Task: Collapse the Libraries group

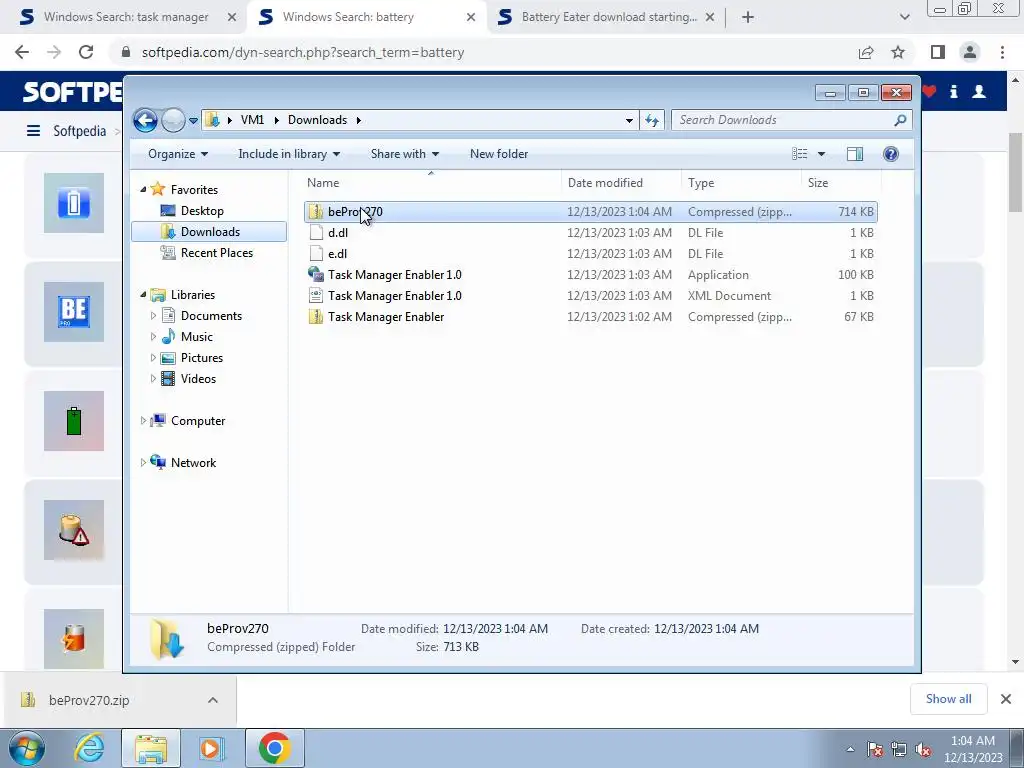Action: pyautogui.click(x=144, y=295)
